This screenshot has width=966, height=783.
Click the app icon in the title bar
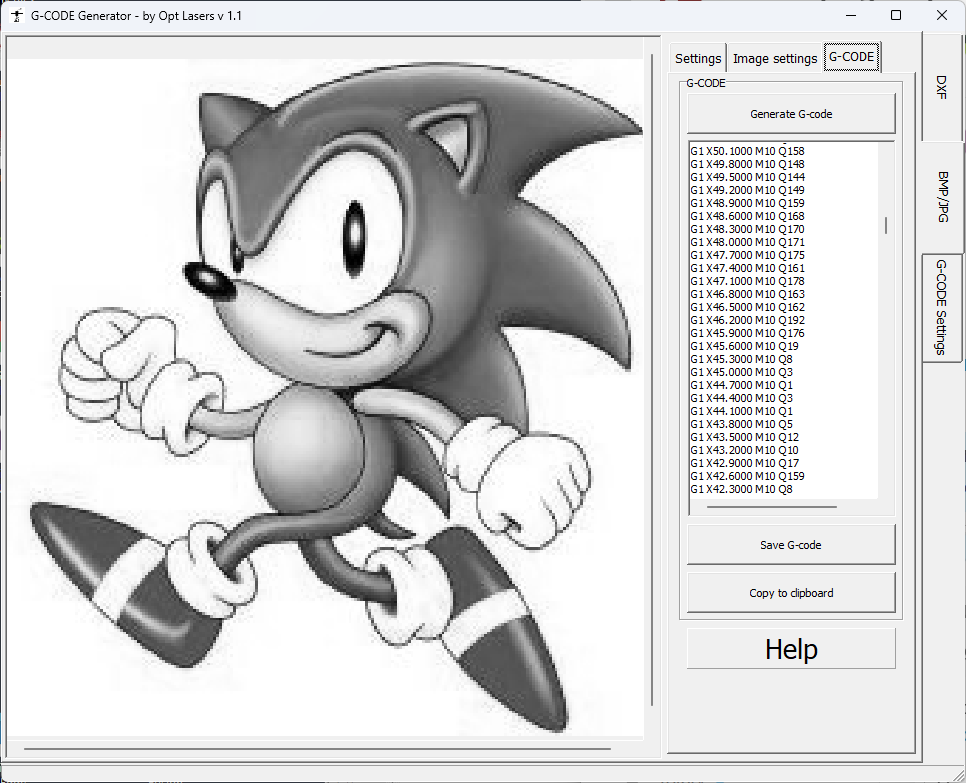pyautogui.click(x=16, y=15)
